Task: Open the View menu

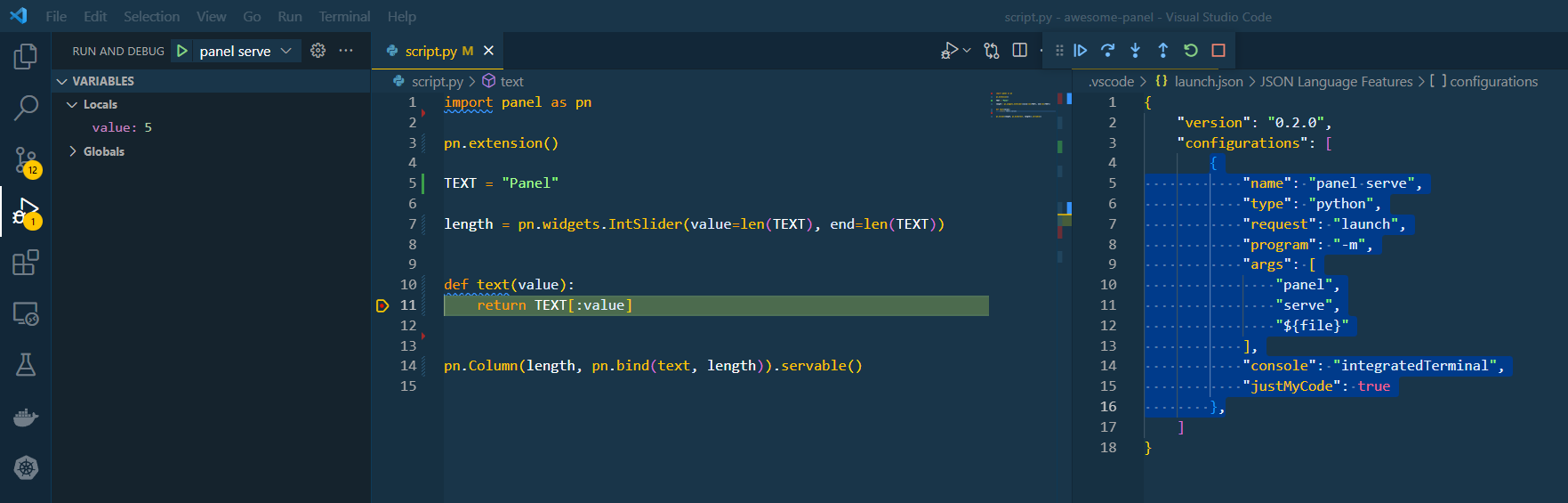Action: pos(211,16)
